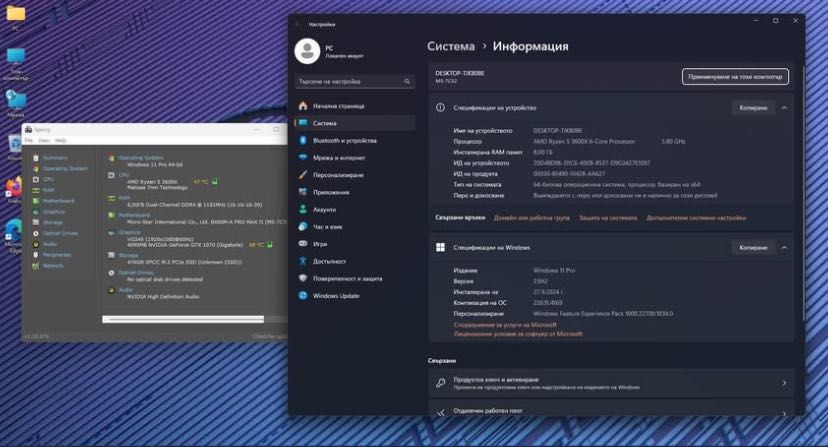The image size is (828, 447).
Task: Click the Motherboard heading in Speccy summary panel
Action: click(x=134, y=215)
